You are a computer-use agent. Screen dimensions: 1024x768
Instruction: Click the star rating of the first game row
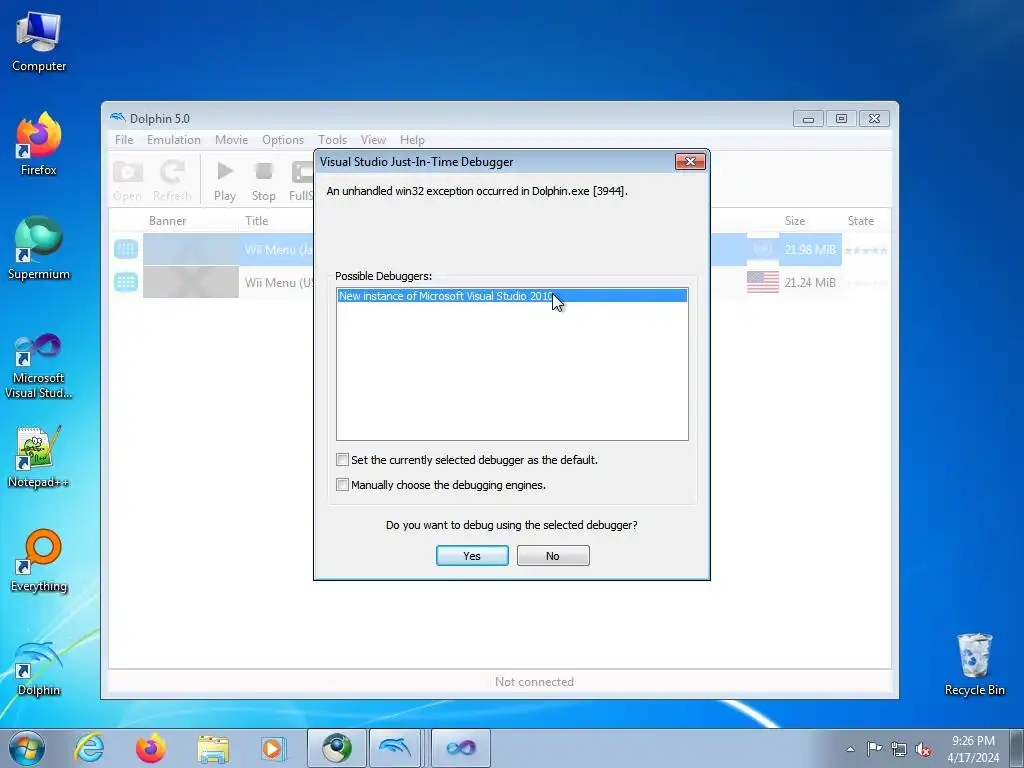pos(865,250)
